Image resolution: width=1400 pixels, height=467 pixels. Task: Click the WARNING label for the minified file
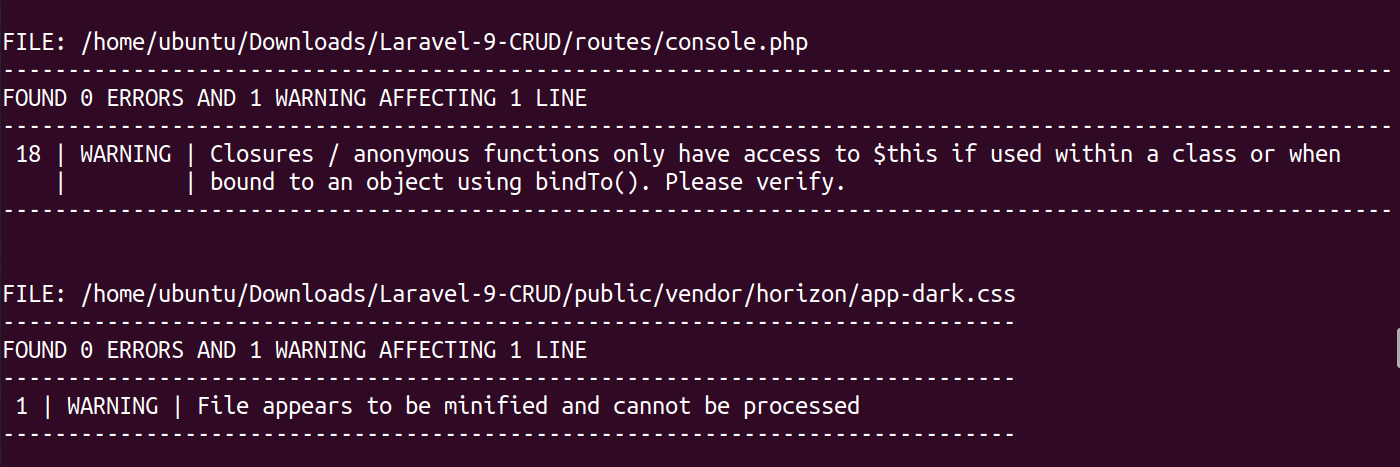[x=112, y=406]
